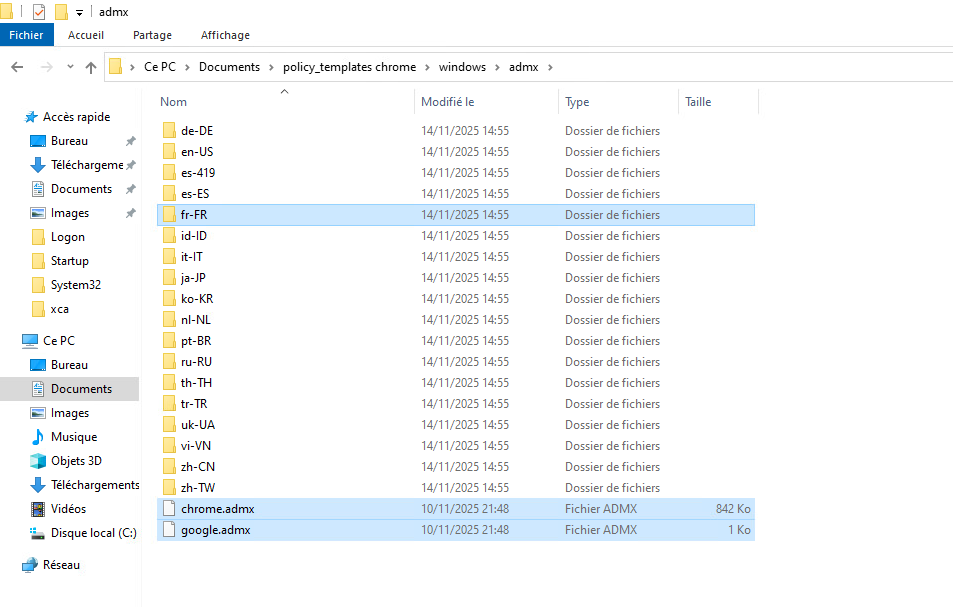This screenshot has height=607, width=953.
Task: Click the chrome.admx file icon
Action: (x=169, y=509)
